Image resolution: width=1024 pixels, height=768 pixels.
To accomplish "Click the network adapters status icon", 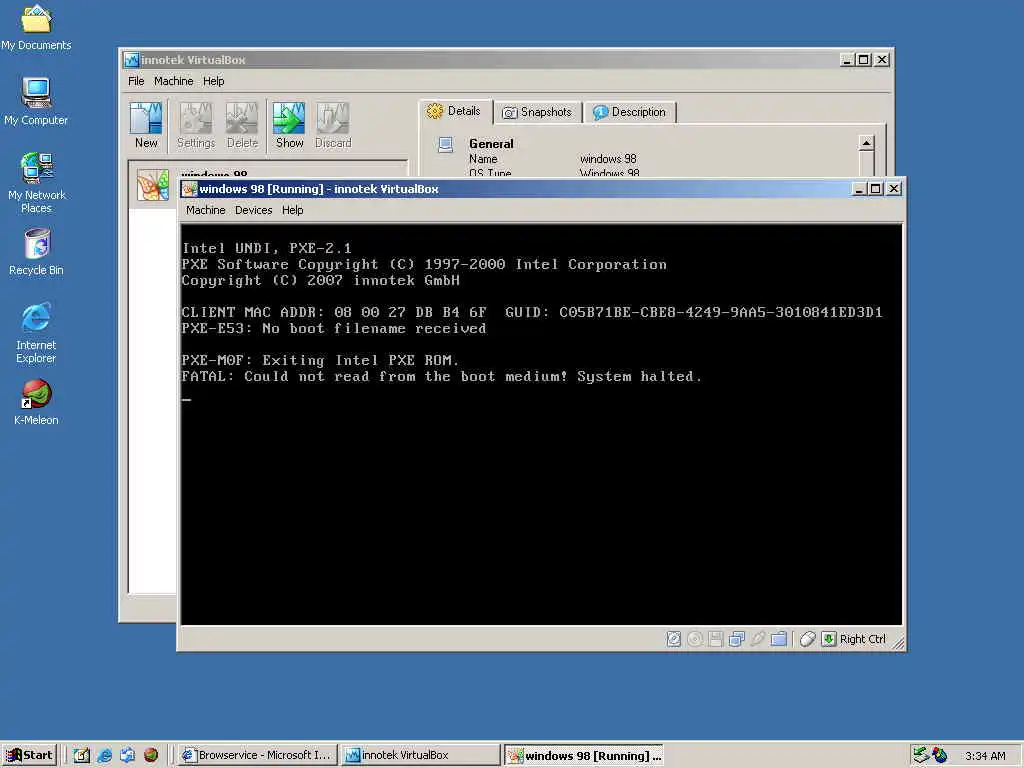I will (737, 639).
